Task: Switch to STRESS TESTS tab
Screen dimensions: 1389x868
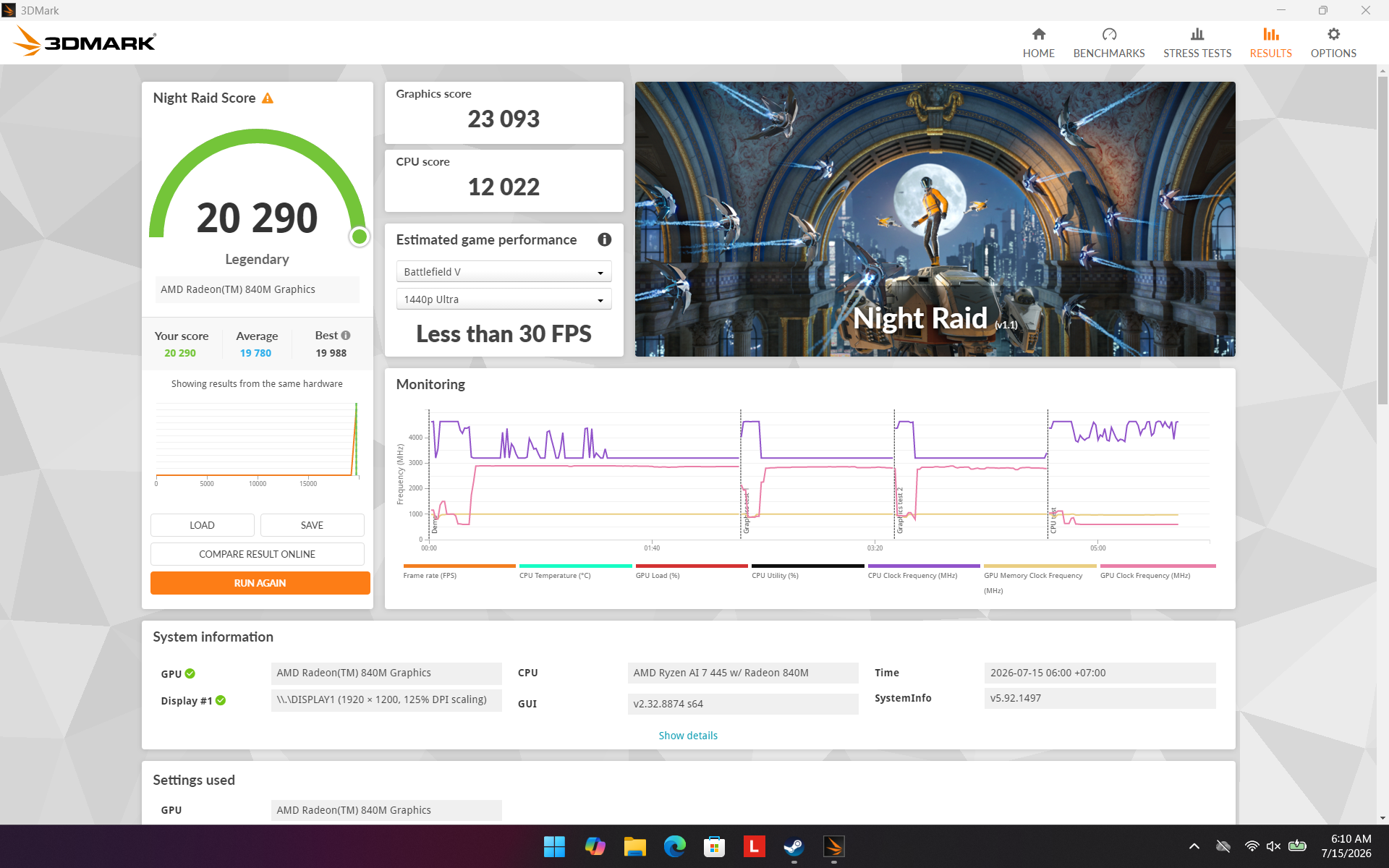Action: tap(1197, 43)
